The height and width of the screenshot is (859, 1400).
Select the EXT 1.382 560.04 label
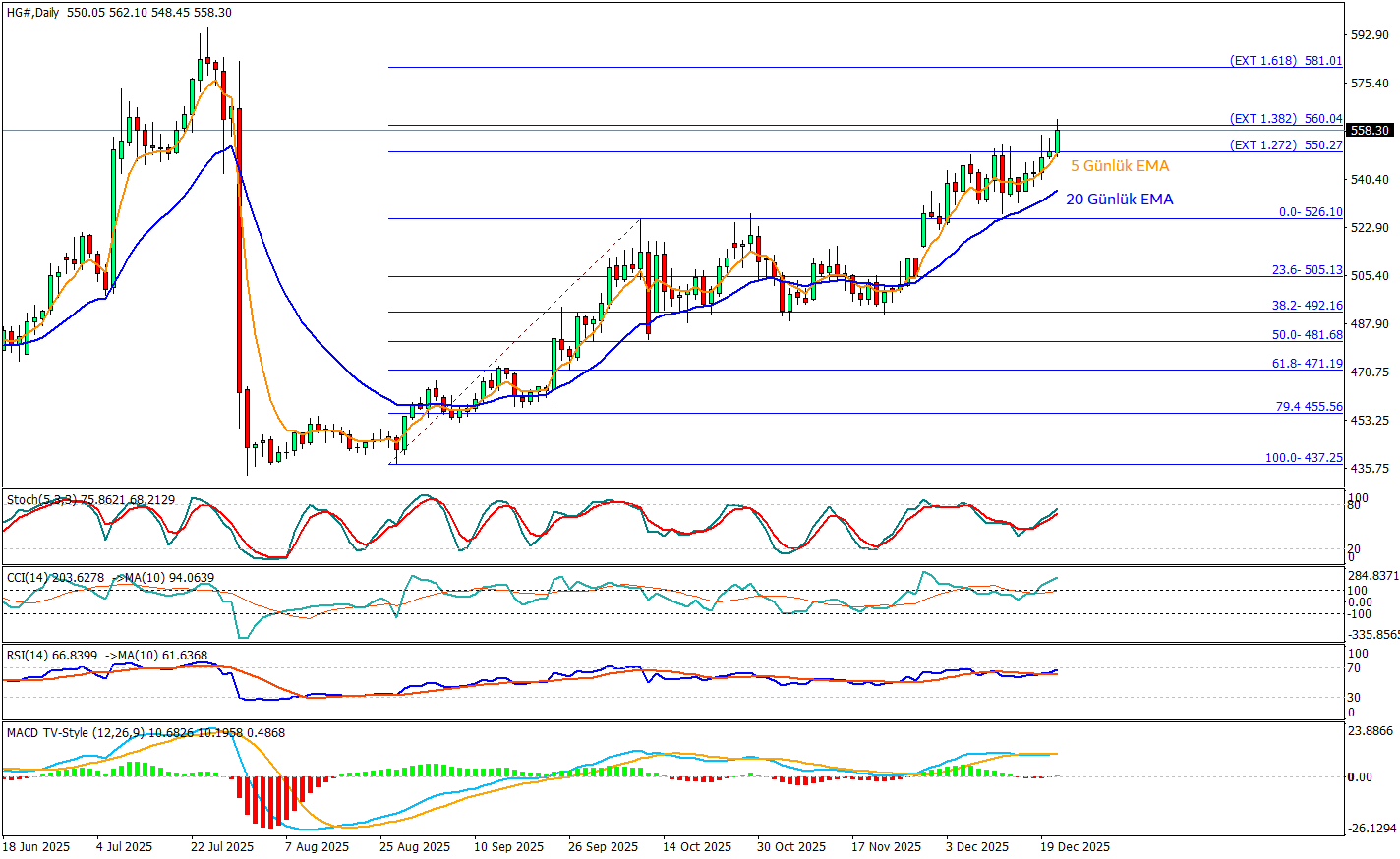tap(1286, 119)
